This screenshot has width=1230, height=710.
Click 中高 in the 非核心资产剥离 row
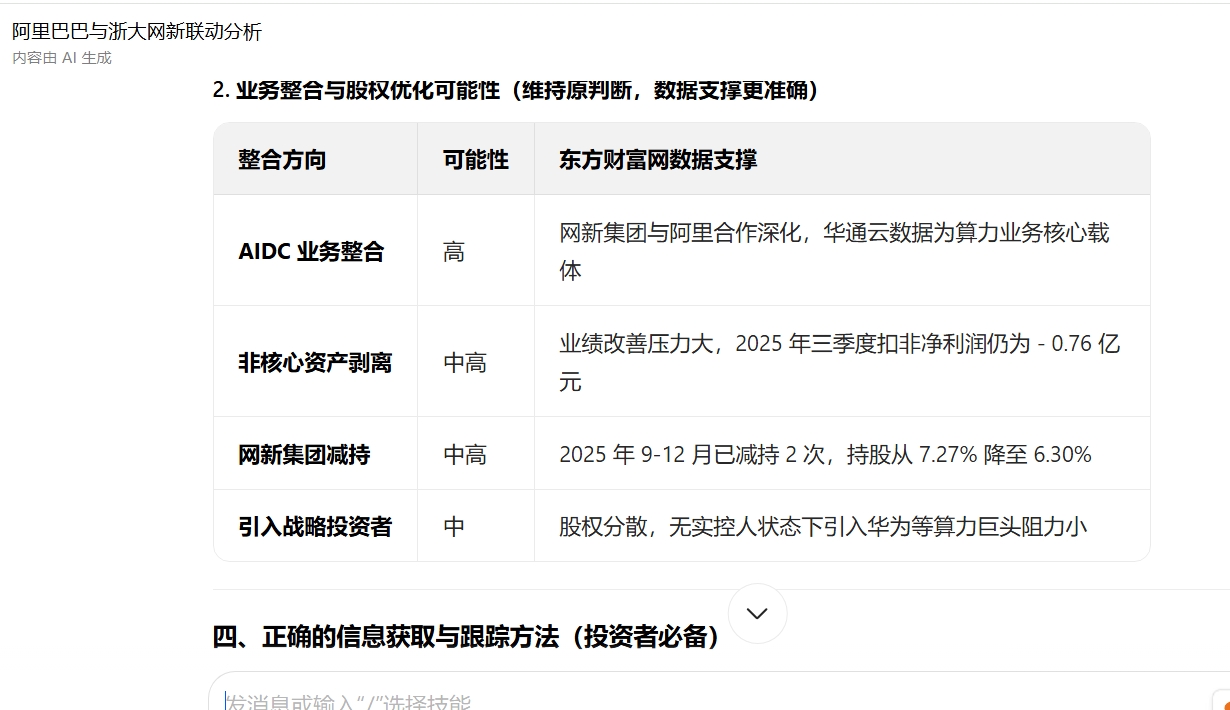(465, 363)
